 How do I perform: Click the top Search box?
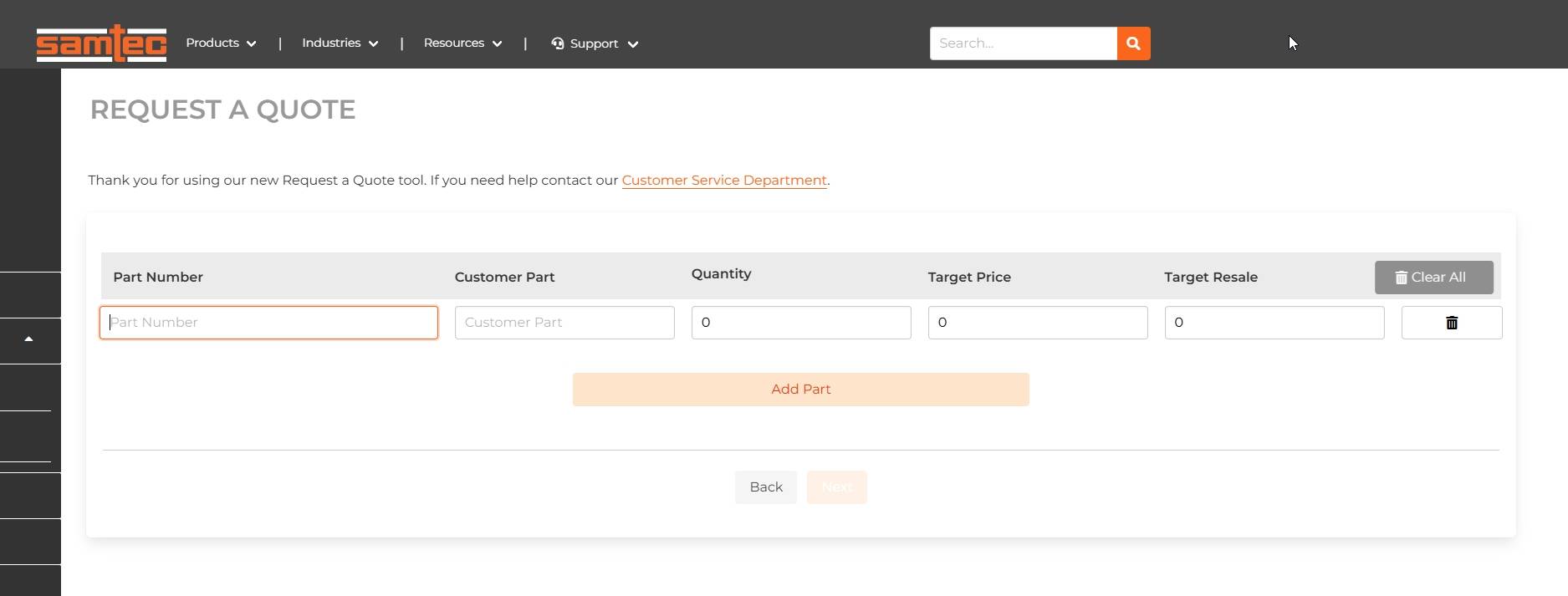[1023, 43]
